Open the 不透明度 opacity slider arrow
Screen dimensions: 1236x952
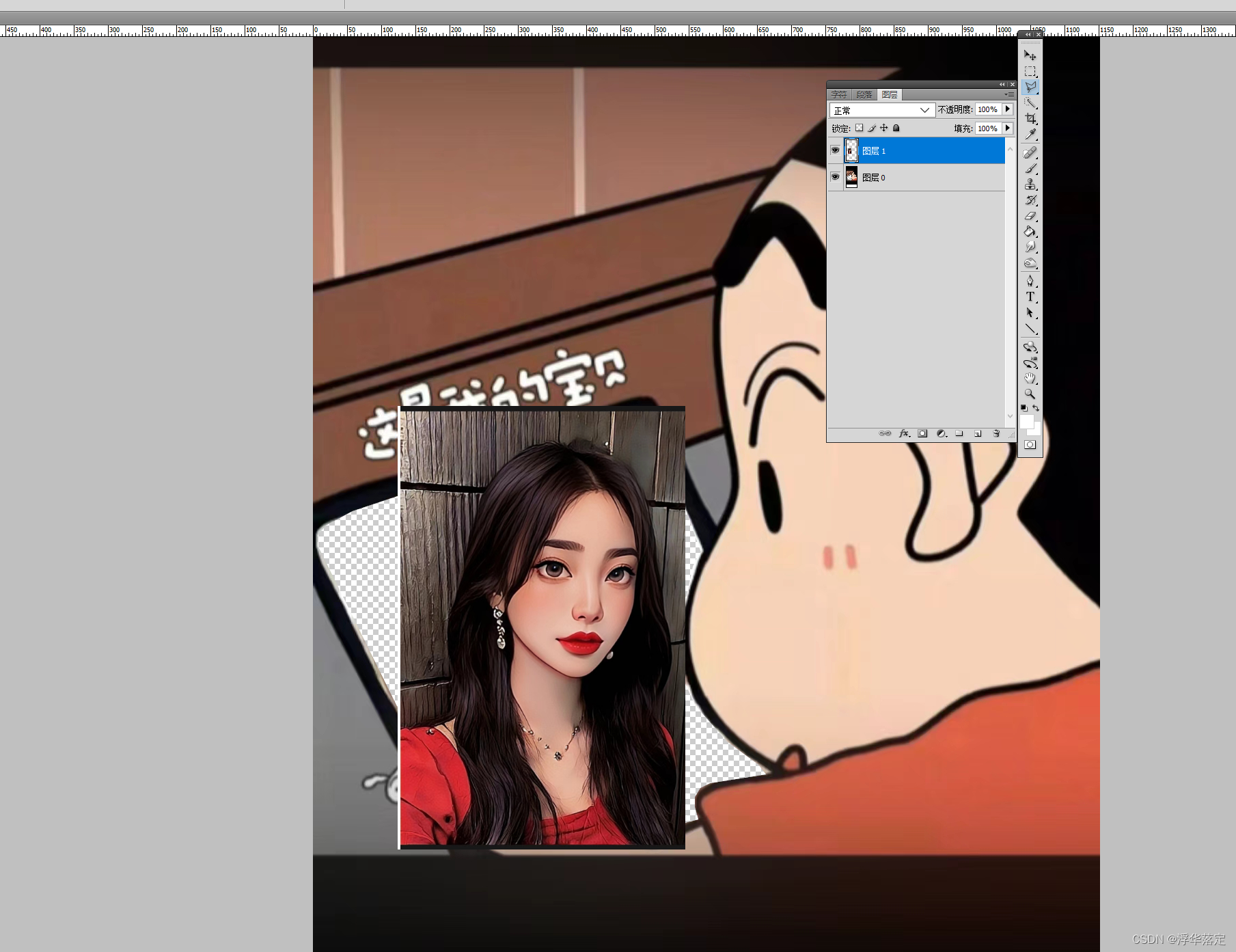pyautogui.click(x=1008, y=109)
